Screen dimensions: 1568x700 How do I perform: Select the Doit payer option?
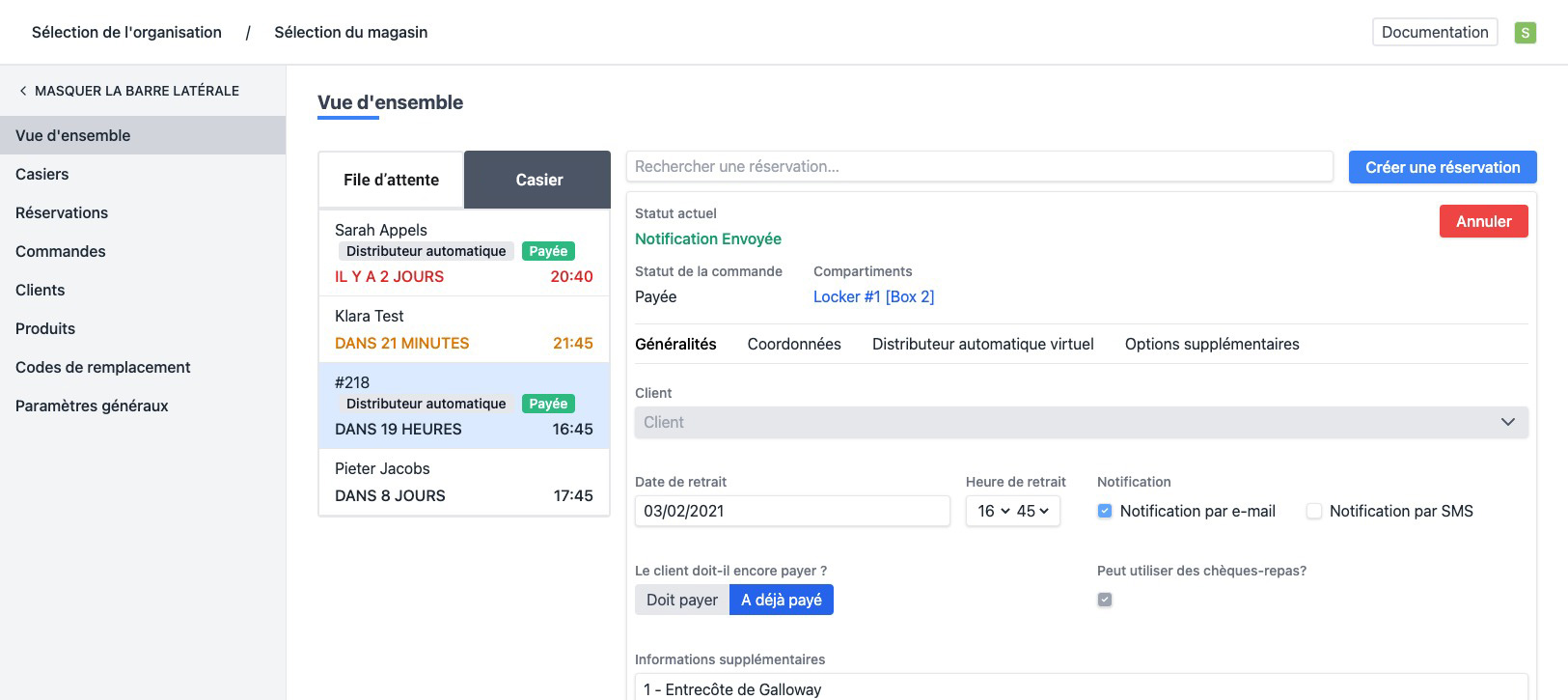coord(681,600)
